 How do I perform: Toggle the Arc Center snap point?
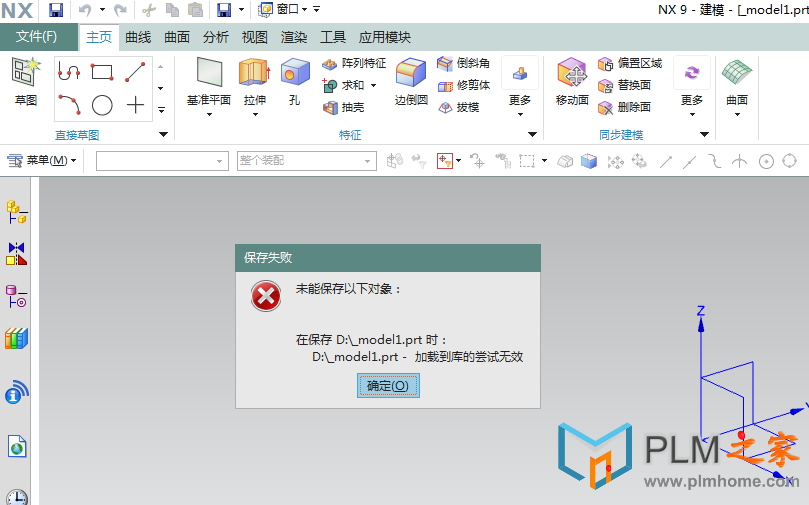[766, 161]
